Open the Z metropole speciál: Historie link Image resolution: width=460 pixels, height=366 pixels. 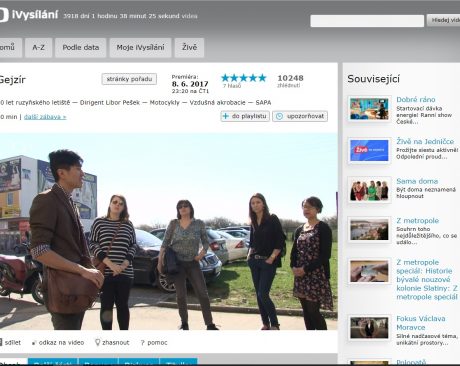pos(427,280)
